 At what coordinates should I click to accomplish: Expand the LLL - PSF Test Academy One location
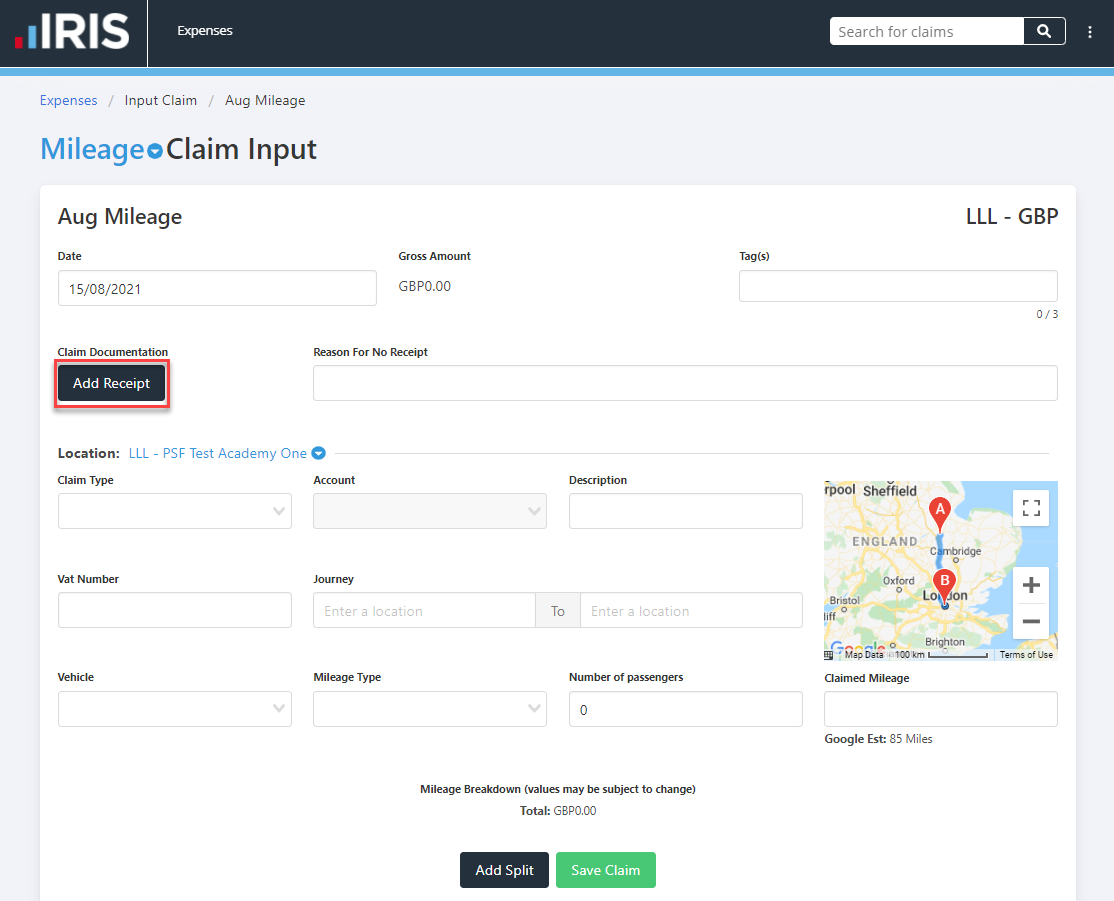pos(318,453)
